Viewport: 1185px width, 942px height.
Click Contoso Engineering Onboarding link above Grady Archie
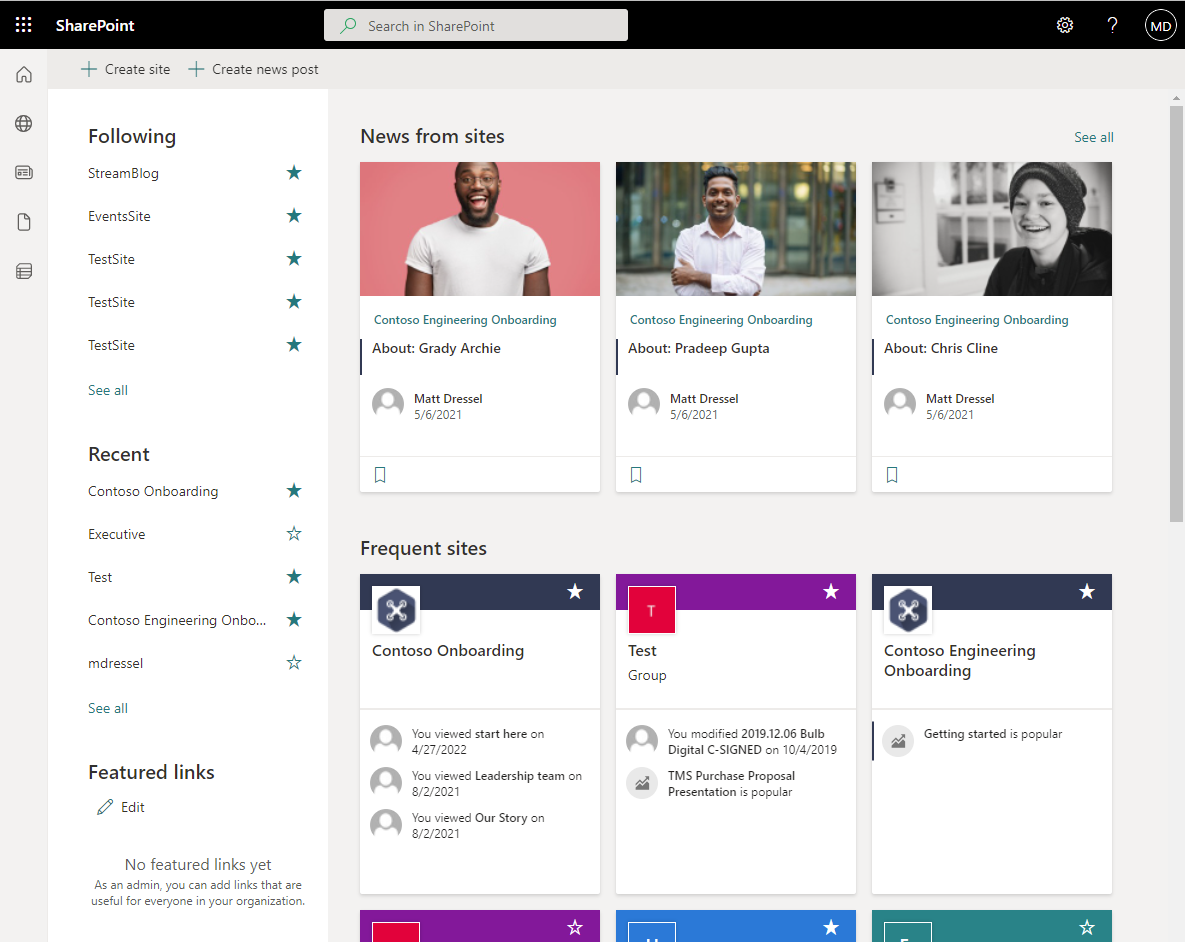(465, 320)
